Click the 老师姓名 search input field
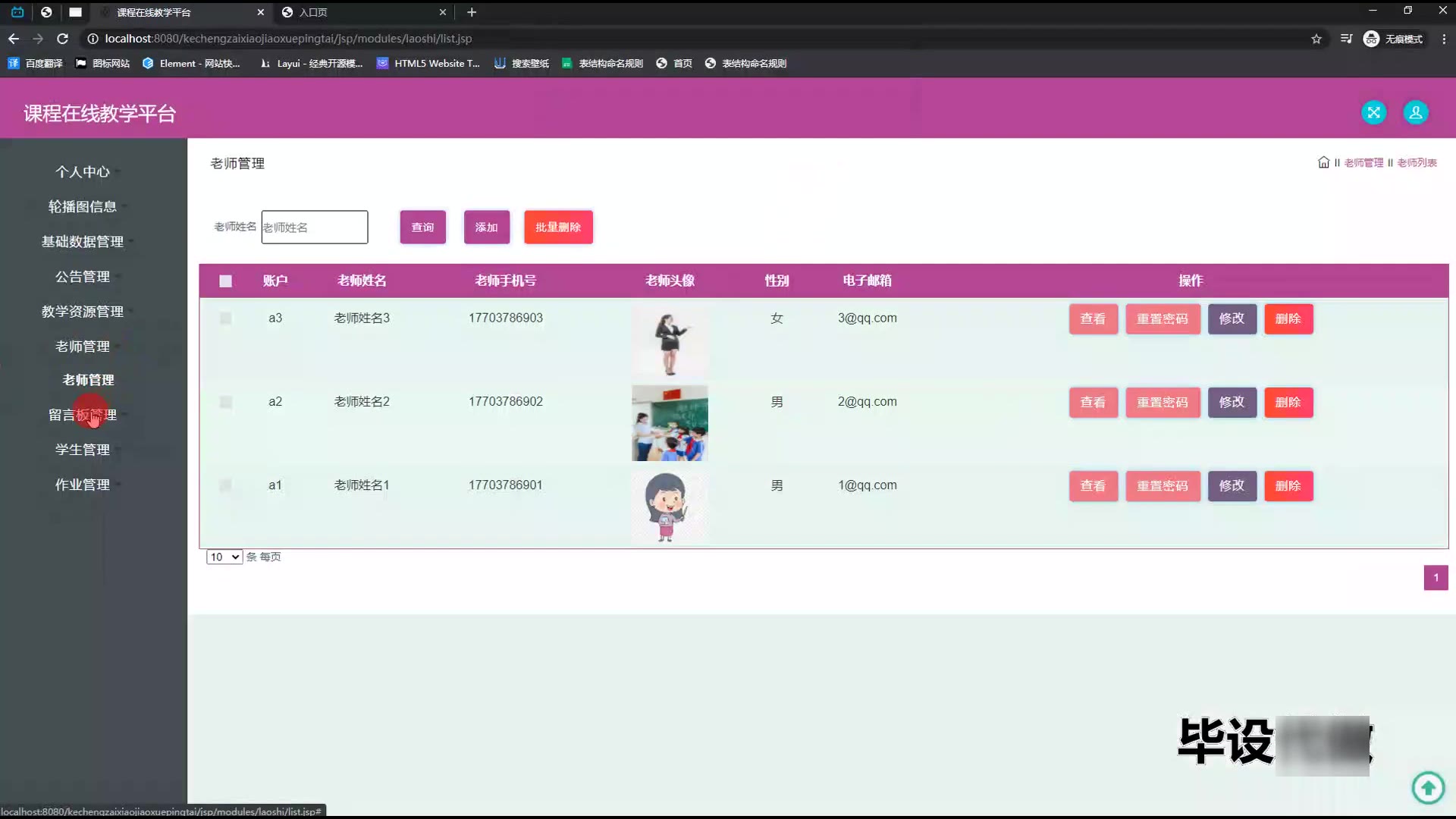 (x=315, y=227)
